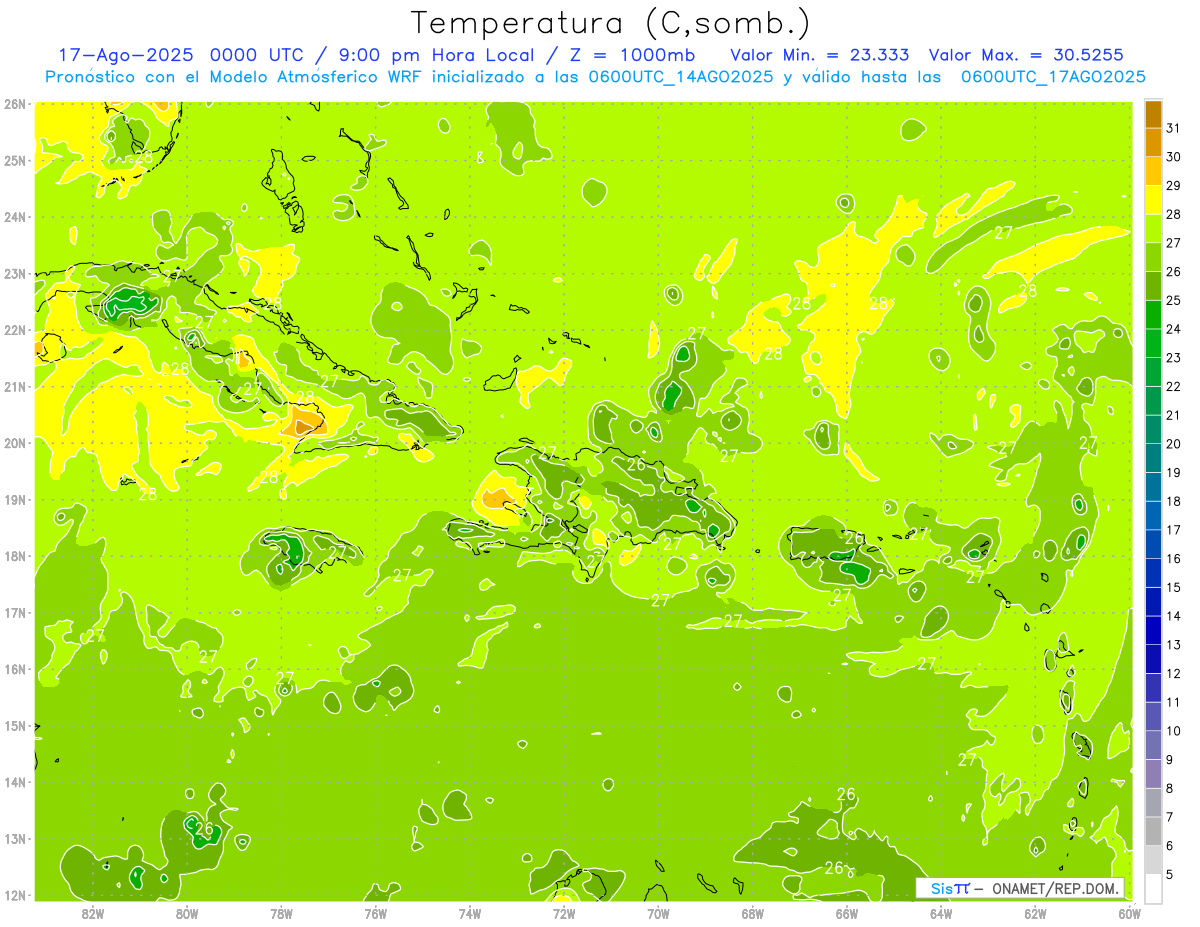Click the '26N' latitude axis label

click(x=14, y=103)
